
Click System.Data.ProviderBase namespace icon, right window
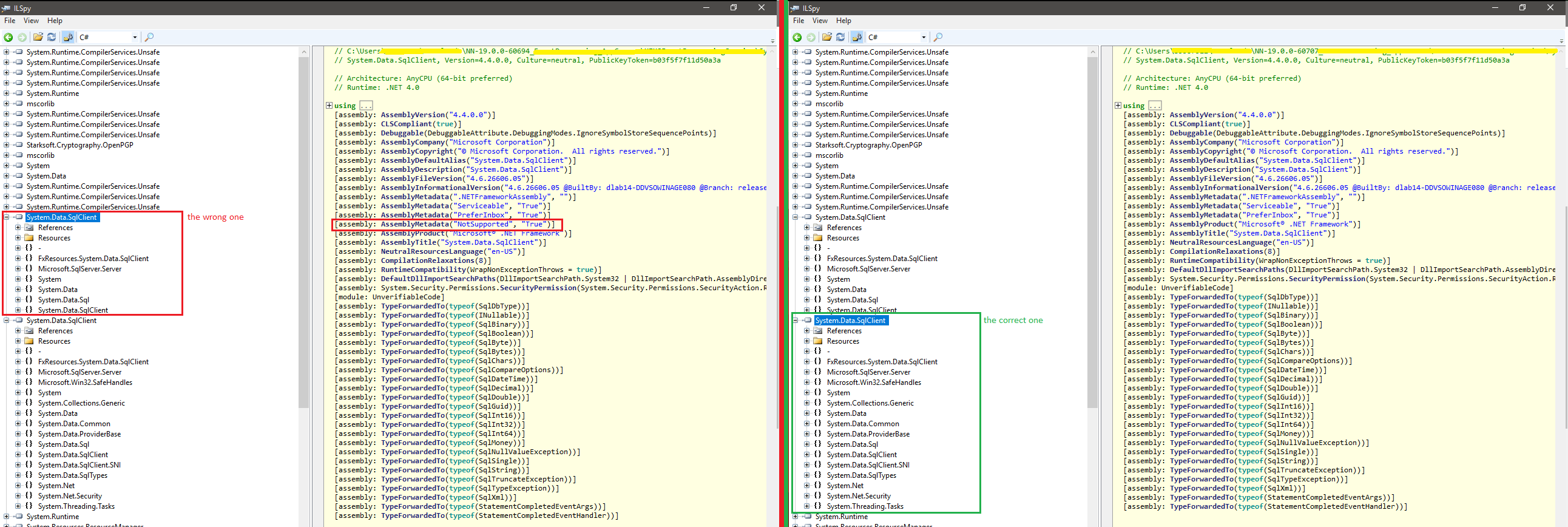pyautogui.click(x=817, y=433)
